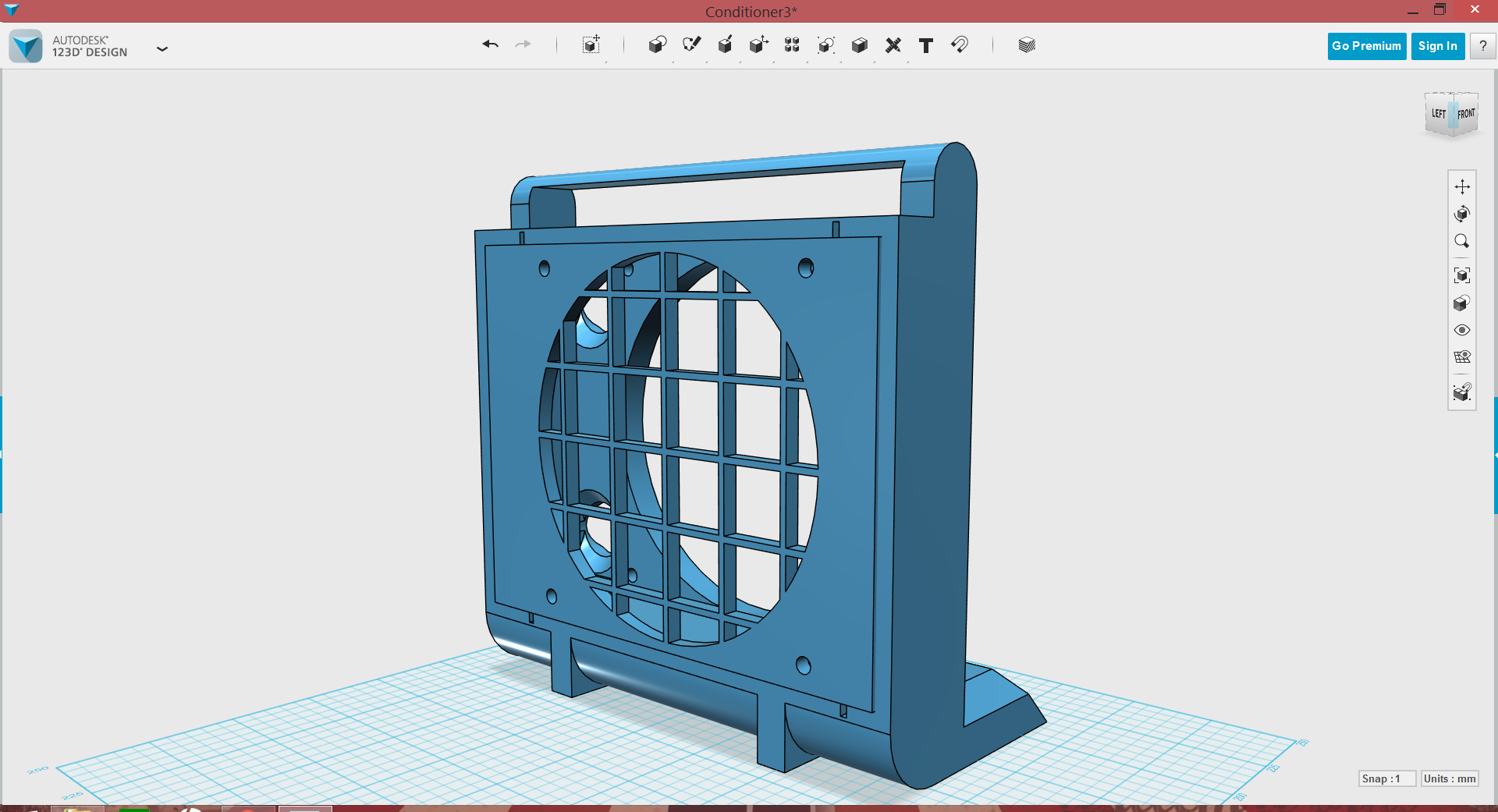Expand the dropdown arrow beside 123D Design

[162, 48]
